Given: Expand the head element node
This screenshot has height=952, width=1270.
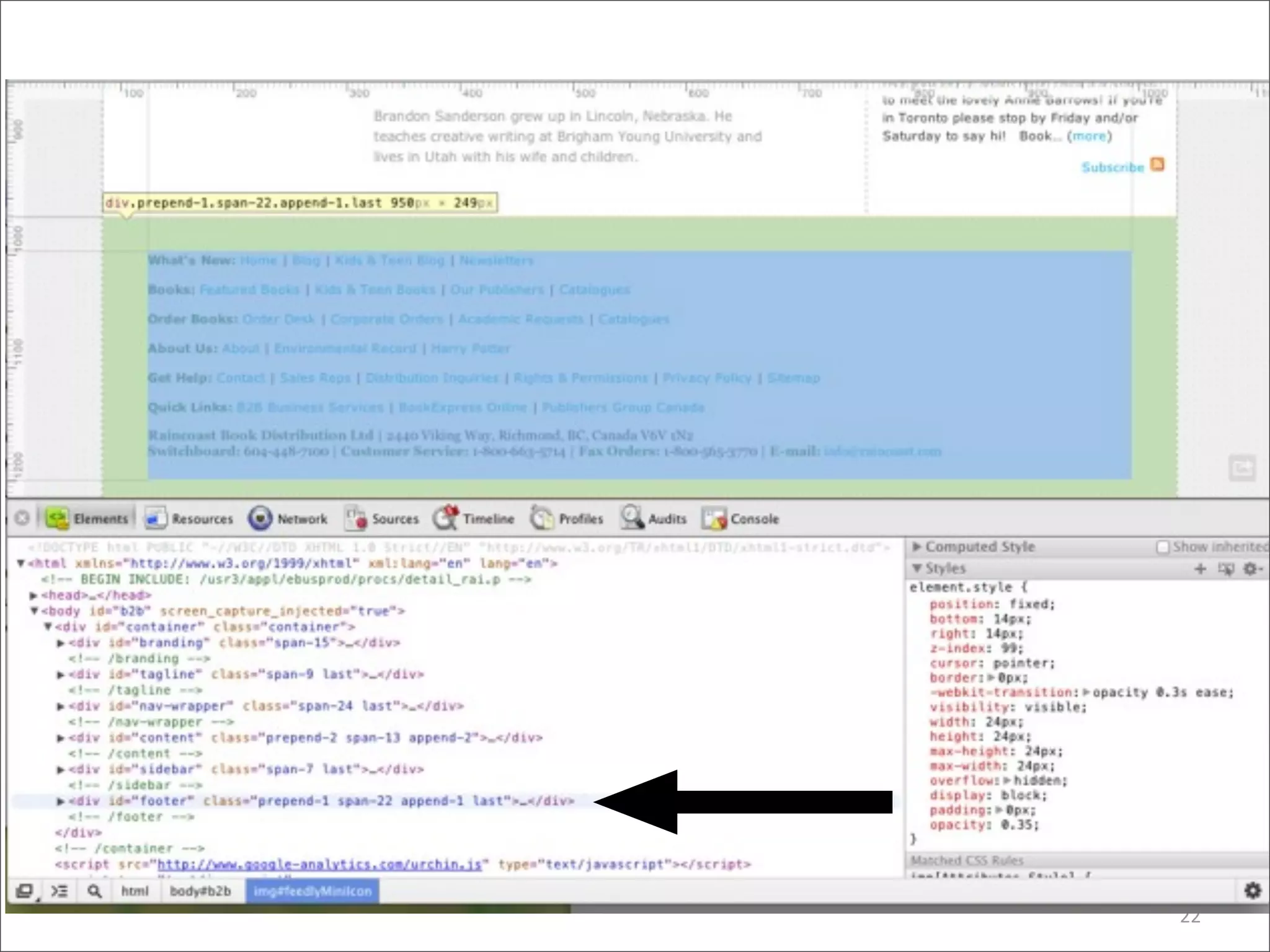Looking at the screenshot, I should coord(33,596).
